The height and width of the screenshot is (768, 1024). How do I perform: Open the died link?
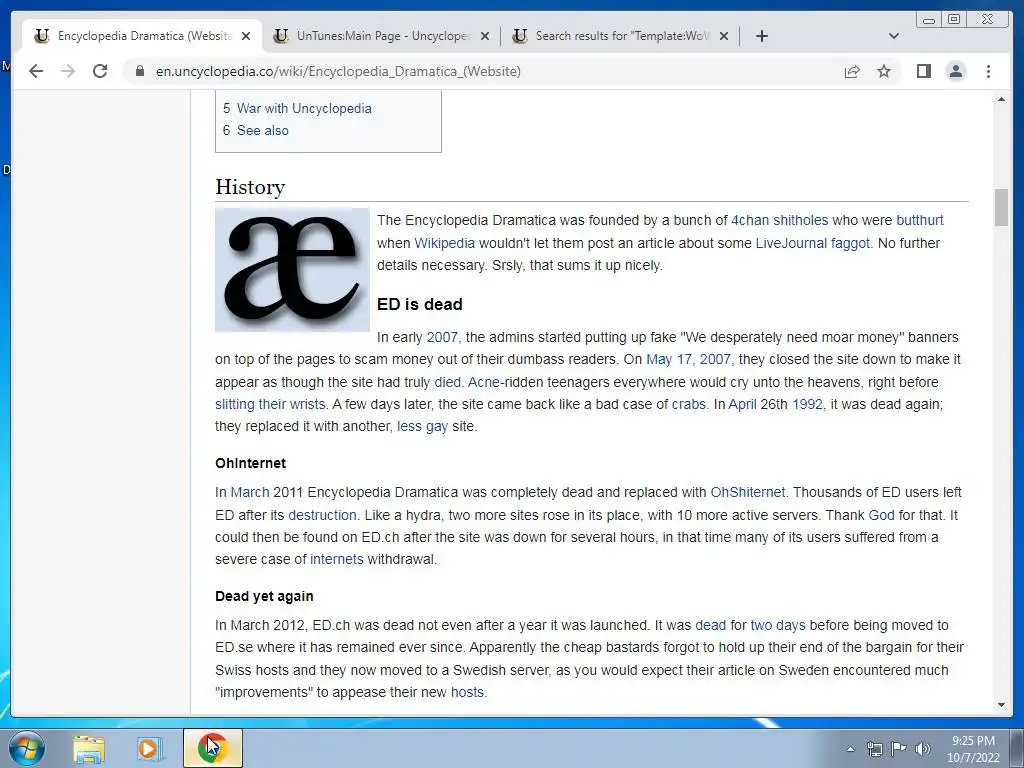447,382
